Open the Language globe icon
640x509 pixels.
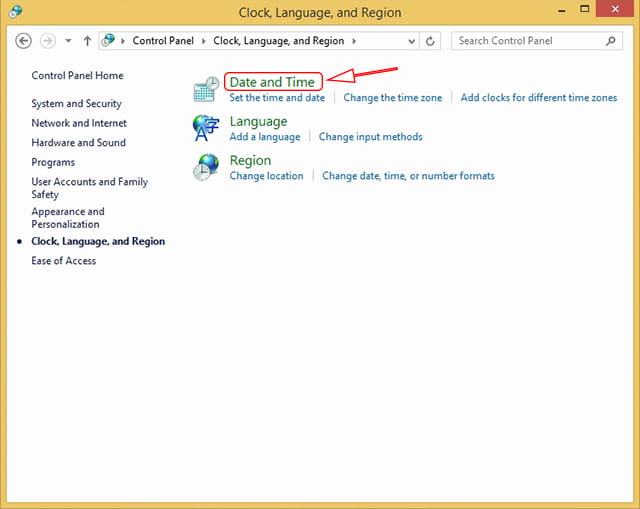tap(206, 128)
